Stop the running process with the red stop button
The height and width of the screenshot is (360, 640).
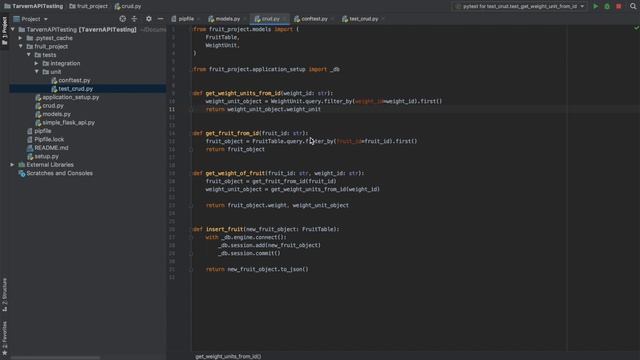(x=619, y=6)
